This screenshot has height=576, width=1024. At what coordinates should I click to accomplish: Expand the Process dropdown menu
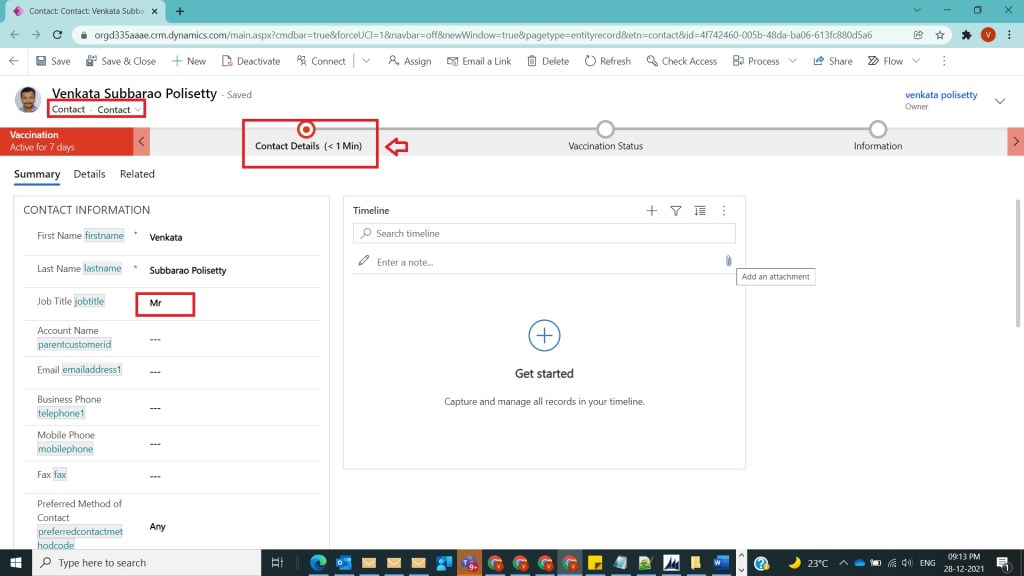pos(793,61)
